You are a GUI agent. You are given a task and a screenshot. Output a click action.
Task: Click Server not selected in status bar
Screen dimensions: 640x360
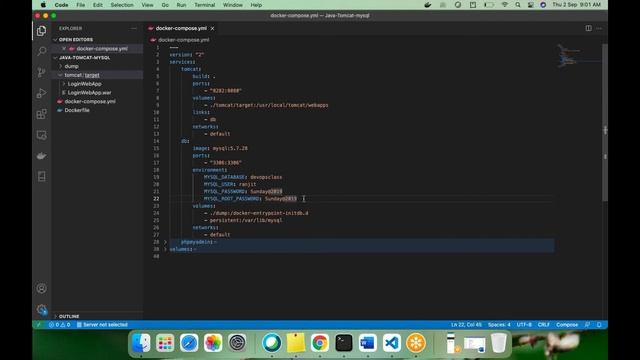pyautogui.click(x=102, y=325)
